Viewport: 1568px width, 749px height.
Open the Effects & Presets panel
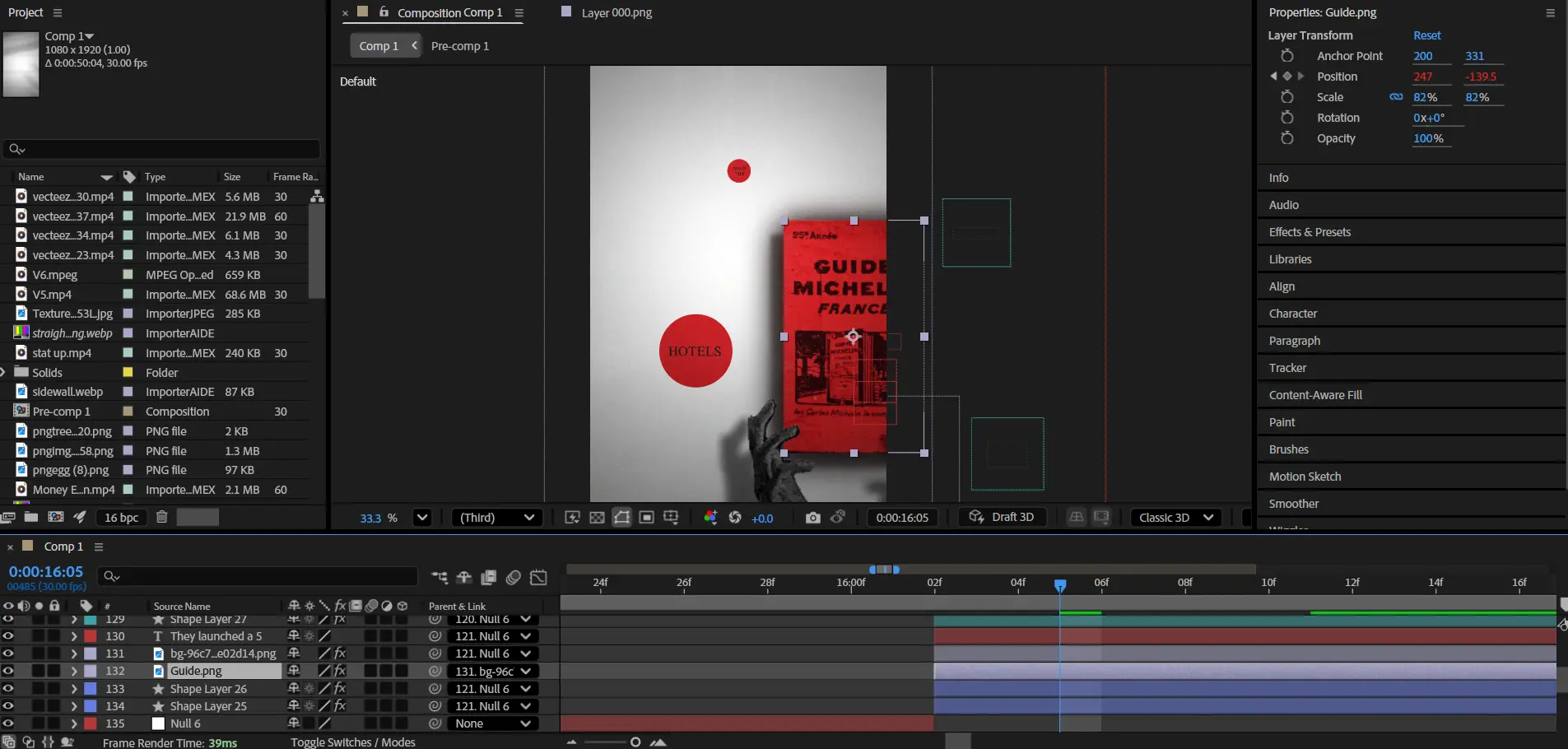(x=1309, y=232)
